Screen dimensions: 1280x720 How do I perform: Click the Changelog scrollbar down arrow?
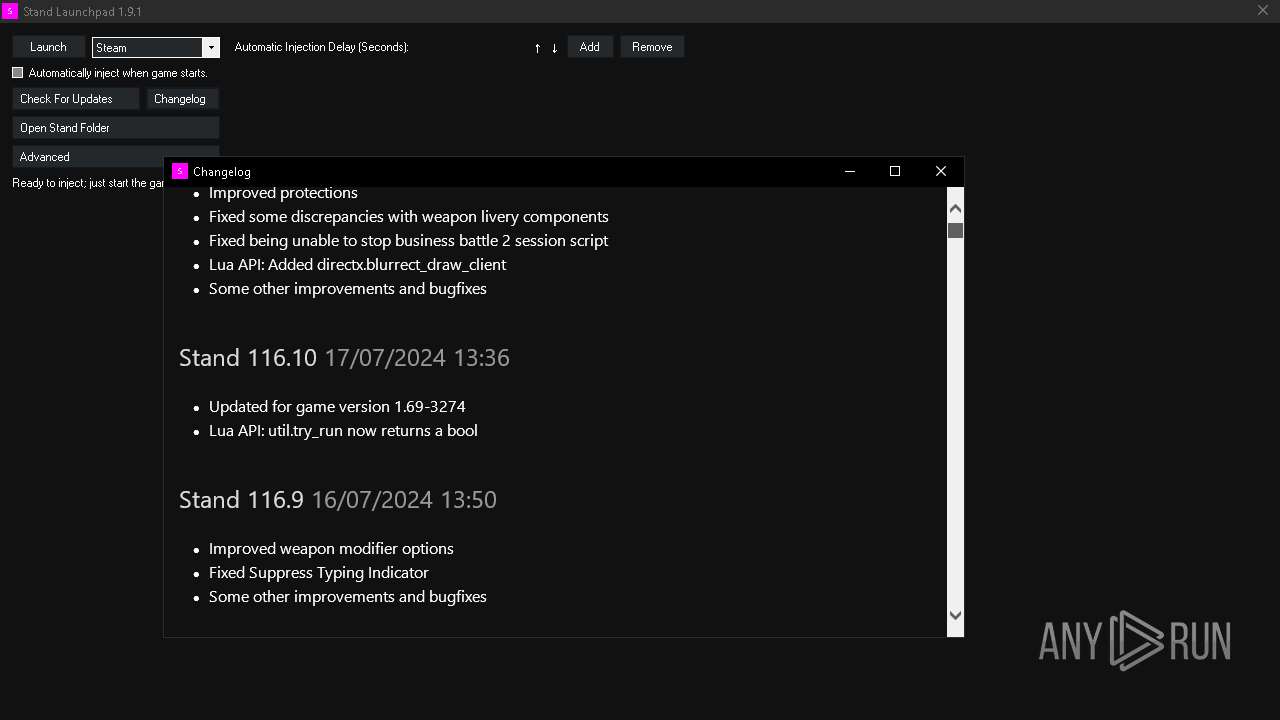coord(955,616)
